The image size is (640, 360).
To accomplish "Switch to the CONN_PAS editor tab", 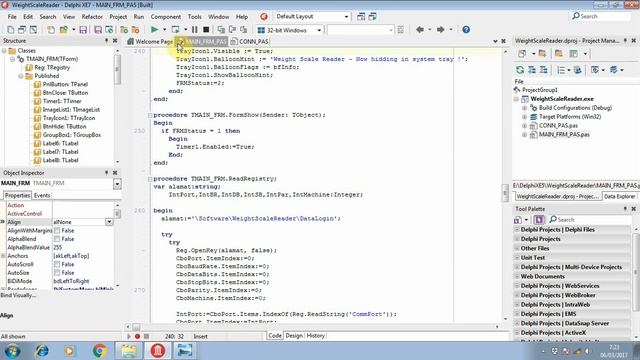I will pos(249,41).
